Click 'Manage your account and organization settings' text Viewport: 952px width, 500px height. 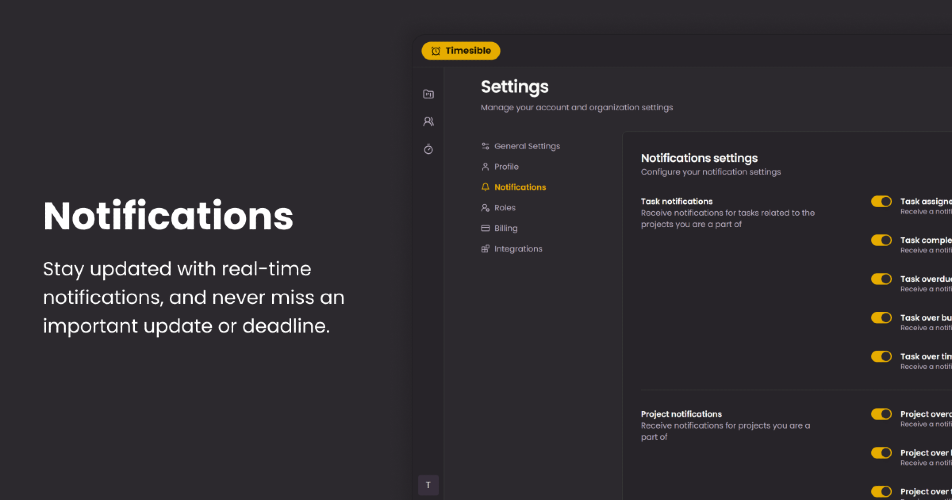click(577, 107)
